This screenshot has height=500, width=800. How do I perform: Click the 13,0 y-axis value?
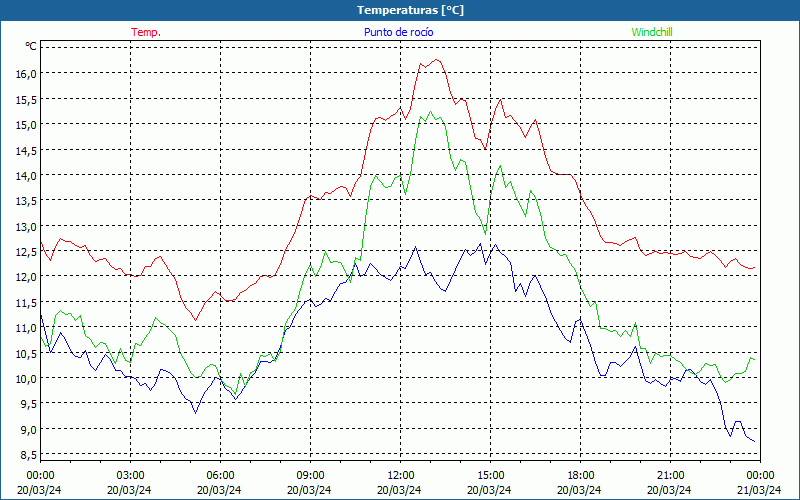(27, 226)
